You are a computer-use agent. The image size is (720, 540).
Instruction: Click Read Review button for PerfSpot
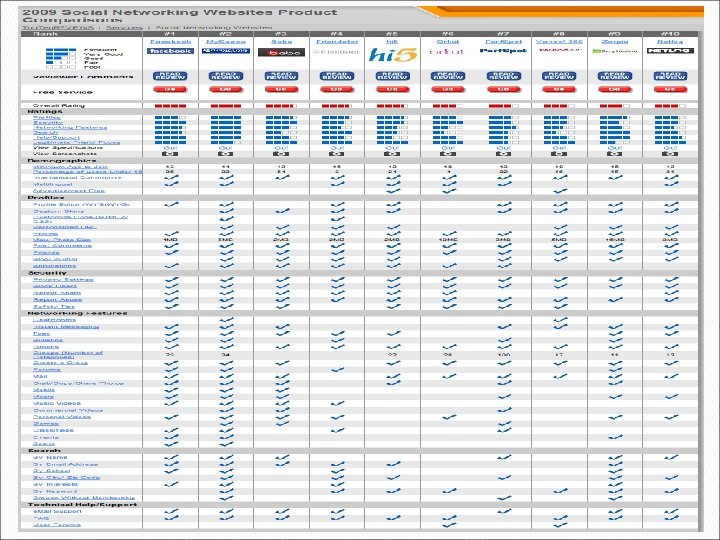pos(504,76)
